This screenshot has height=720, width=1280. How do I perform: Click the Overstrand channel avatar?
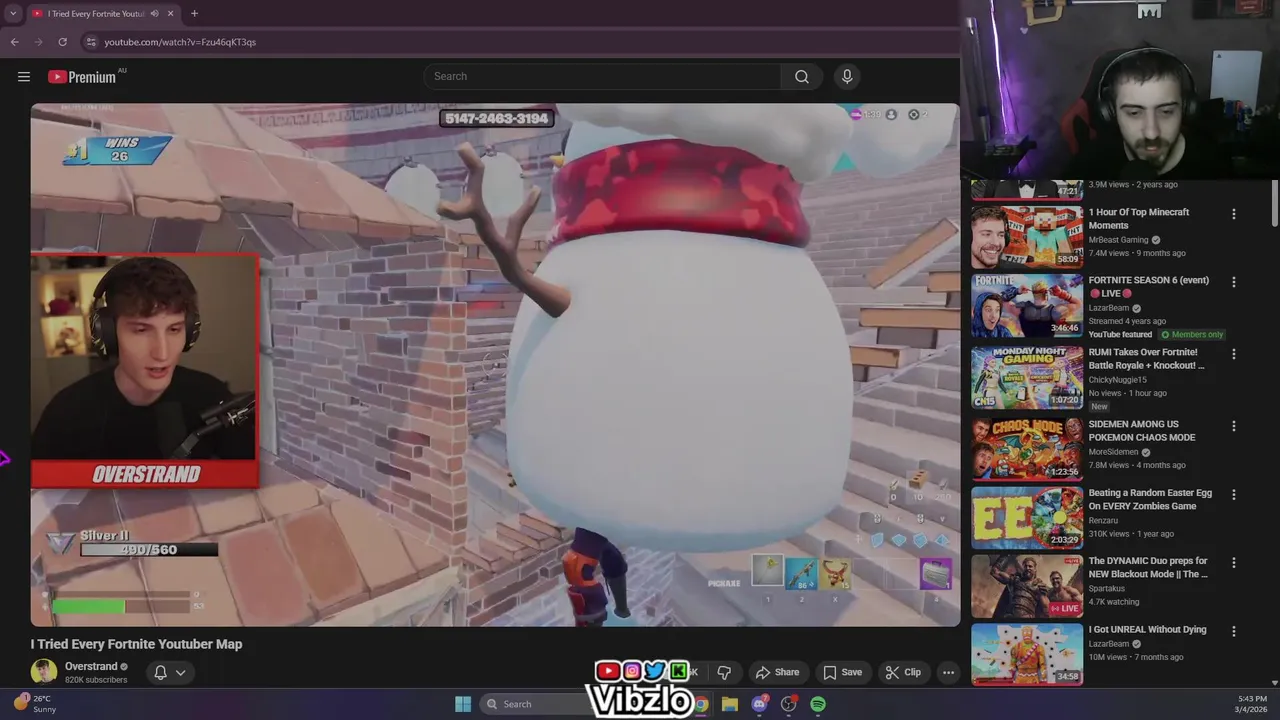44,672
